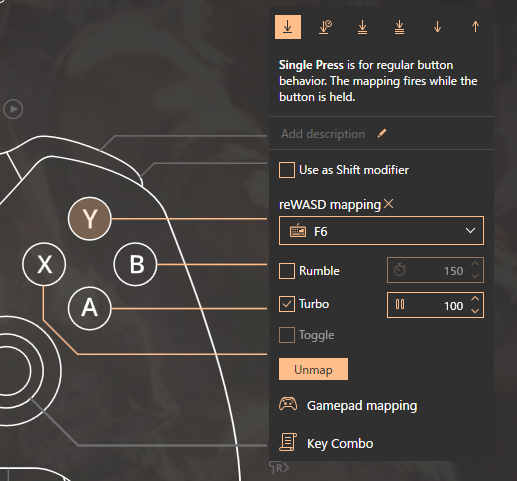Viewport: 517px width, 481px height.
Task: Click the stopwatch icon in Rumble field
Action: coord(399,270)
